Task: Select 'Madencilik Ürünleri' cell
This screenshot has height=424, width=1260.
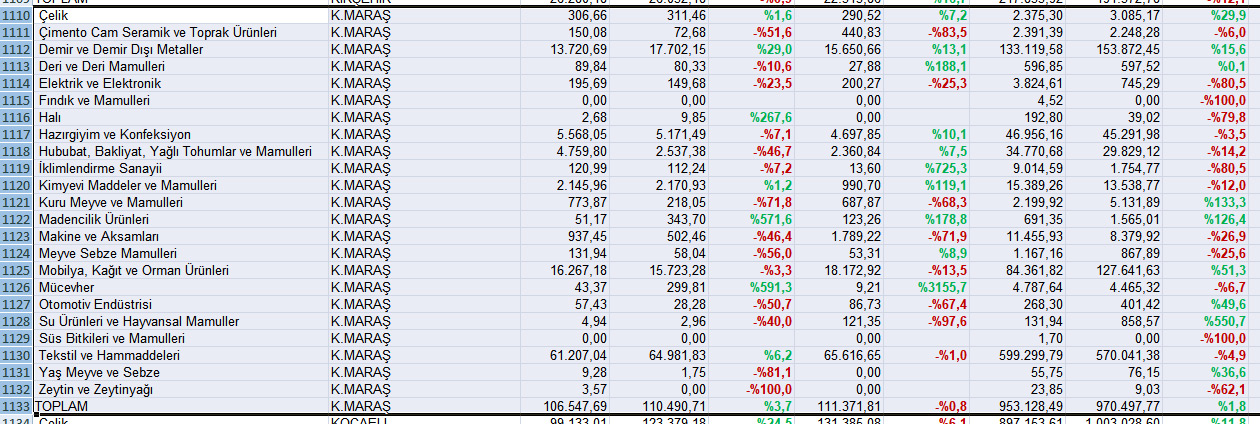Action: pyautogui.click(x=181, y=220)
